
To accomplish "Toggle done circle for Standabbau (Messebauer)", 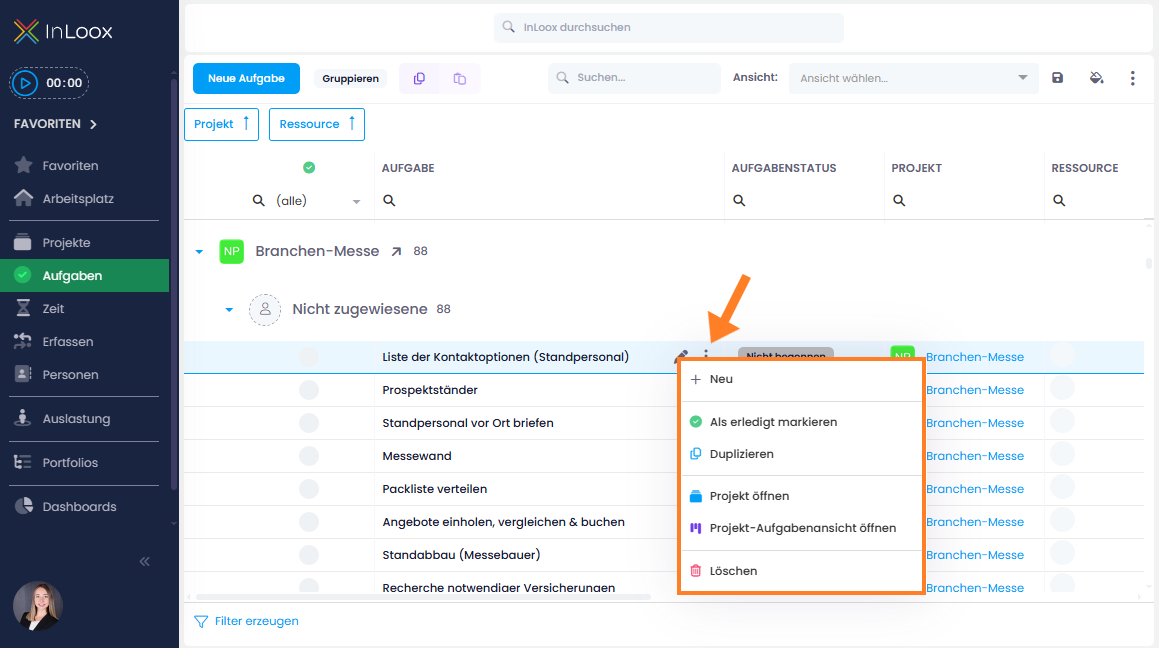I will click(x=309, y=555).
